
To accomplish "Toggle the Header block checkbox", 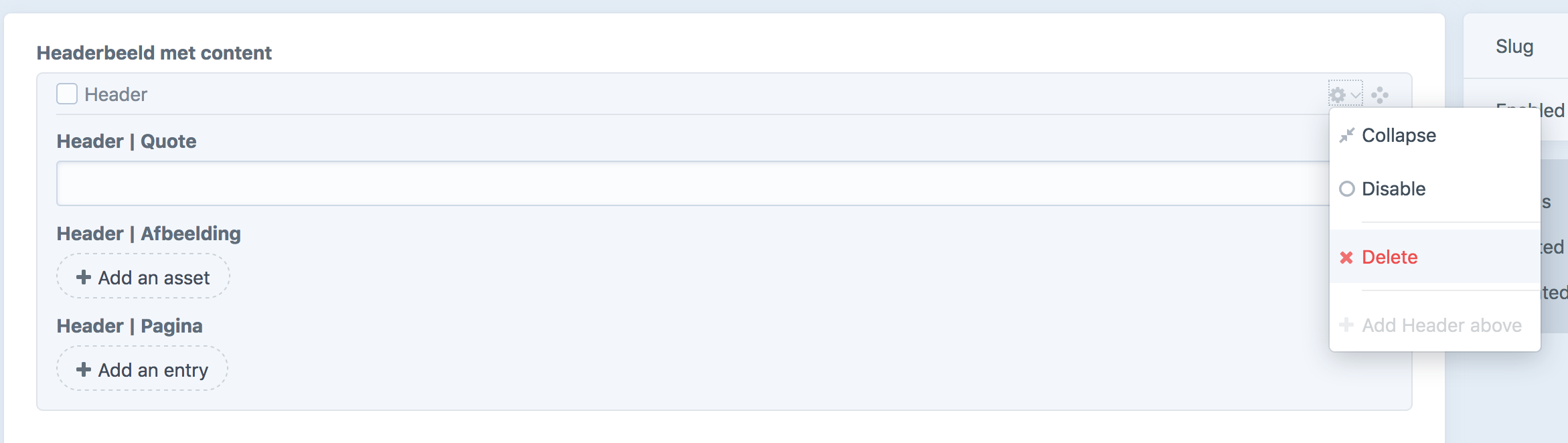I will [66, 94].
